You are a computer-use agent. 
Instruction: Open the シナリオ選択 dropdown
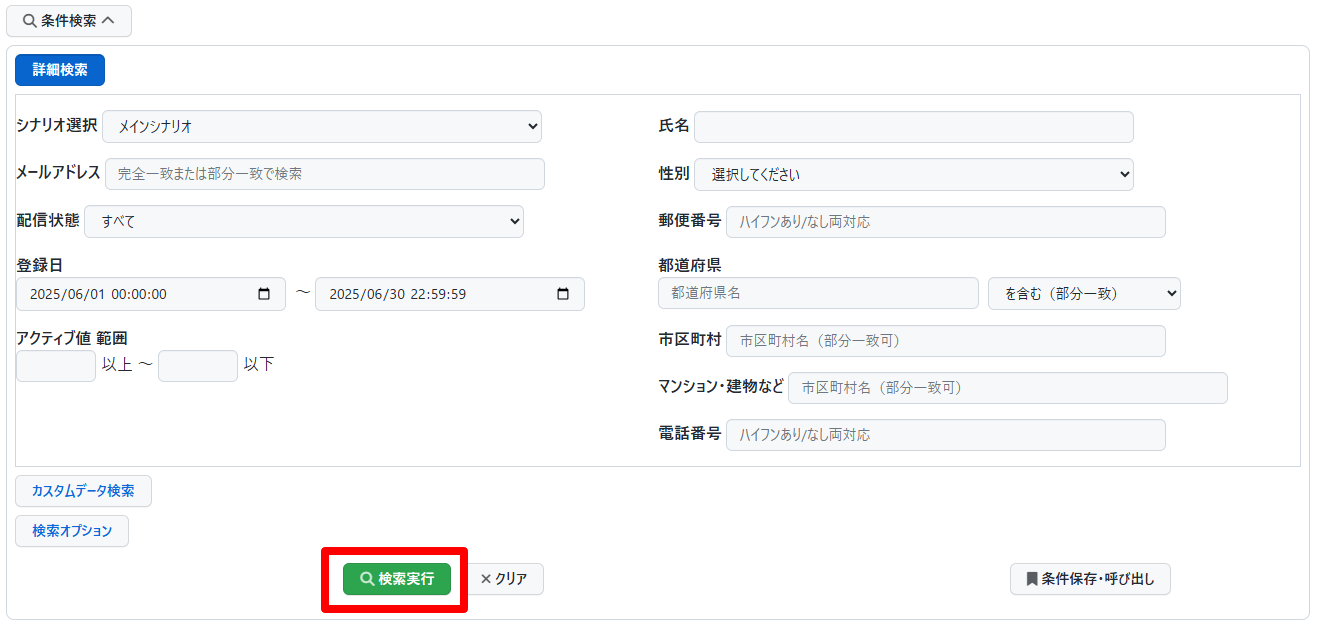point(321,127)
